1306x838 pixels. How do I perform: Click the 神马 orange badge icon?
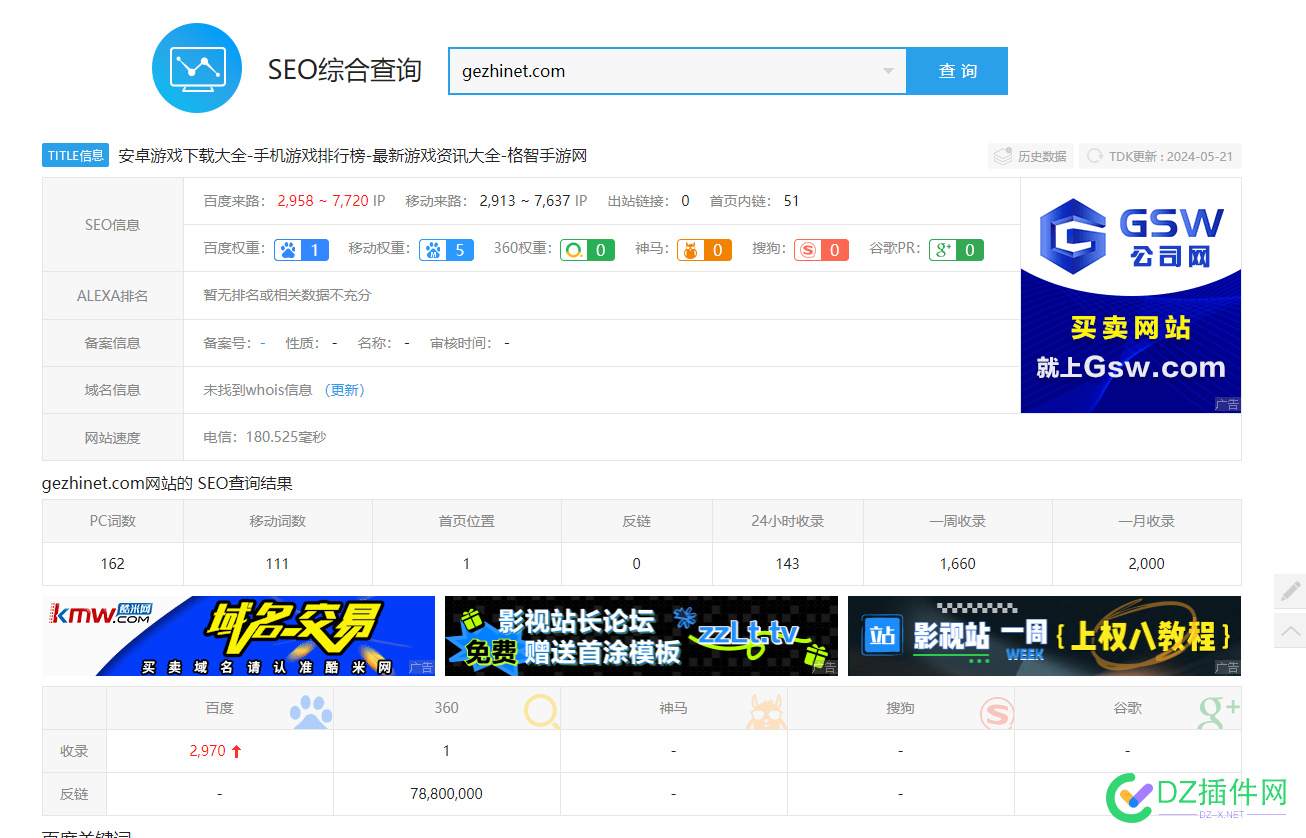pos(704,250)
